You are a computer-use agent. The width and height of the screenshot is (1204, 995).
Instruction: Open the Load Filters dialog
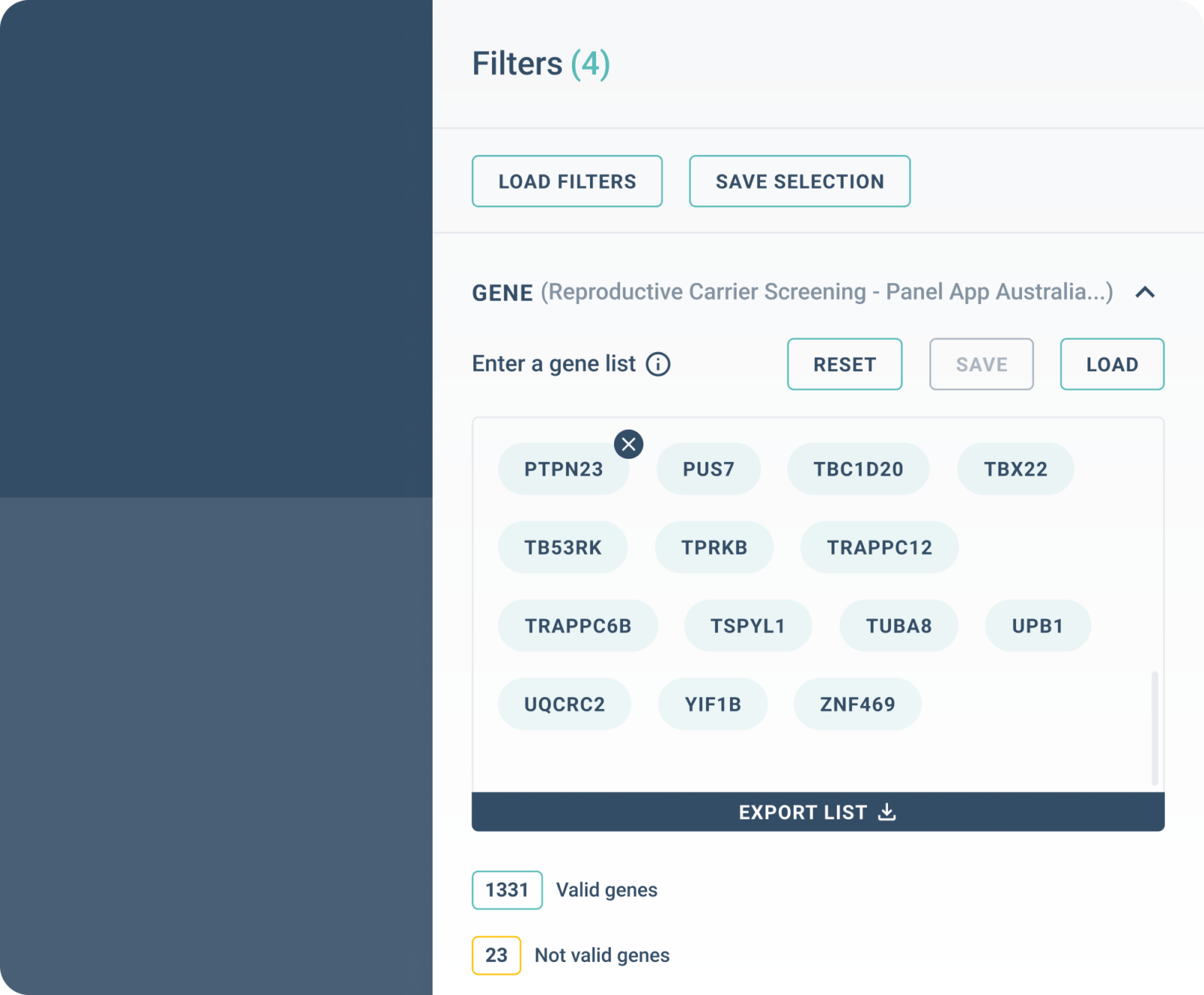567,181
